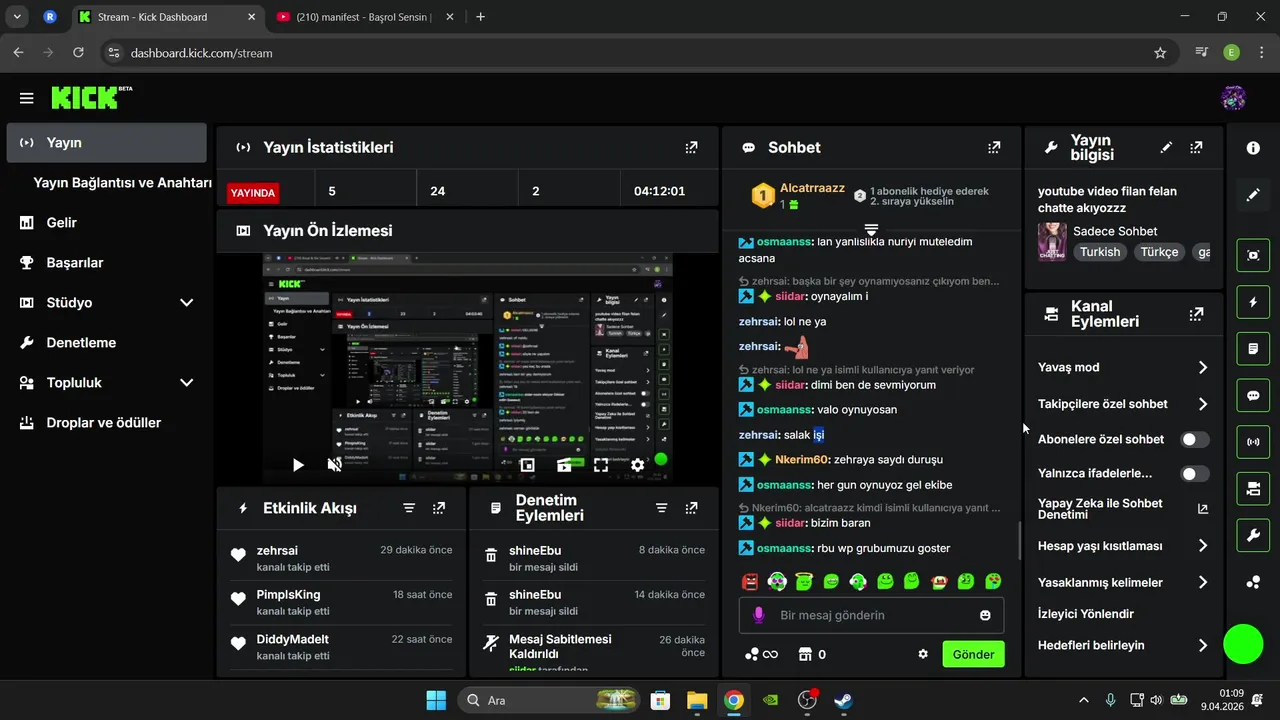Open Yapay Zeka ile Sohbet Denetimi link
Screen dimensions: 1280x720
pos(1124,509)
